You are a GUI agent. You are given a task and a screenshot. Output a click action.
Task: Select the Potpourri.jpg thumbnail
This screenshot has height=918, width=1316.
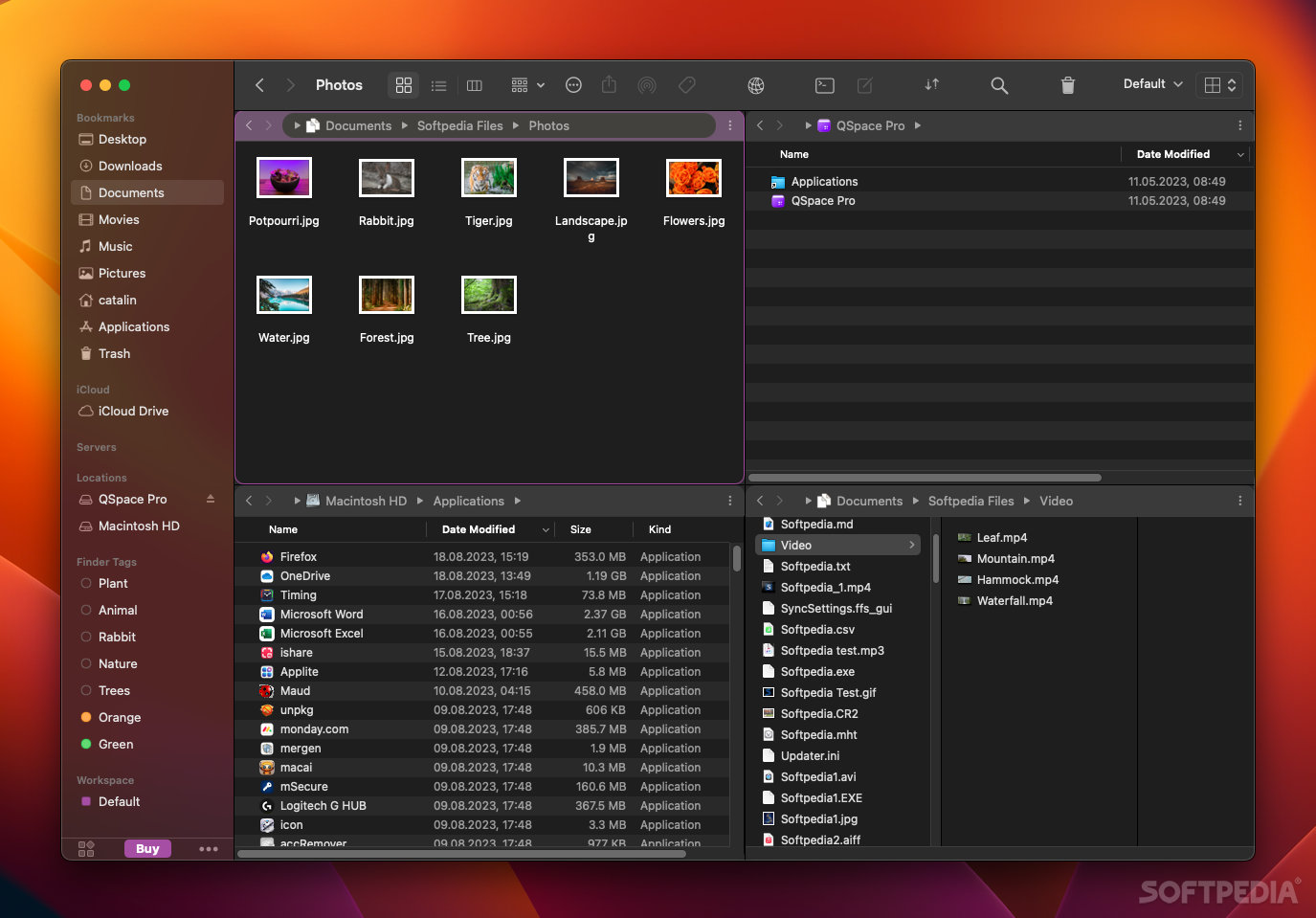[284, 177]
